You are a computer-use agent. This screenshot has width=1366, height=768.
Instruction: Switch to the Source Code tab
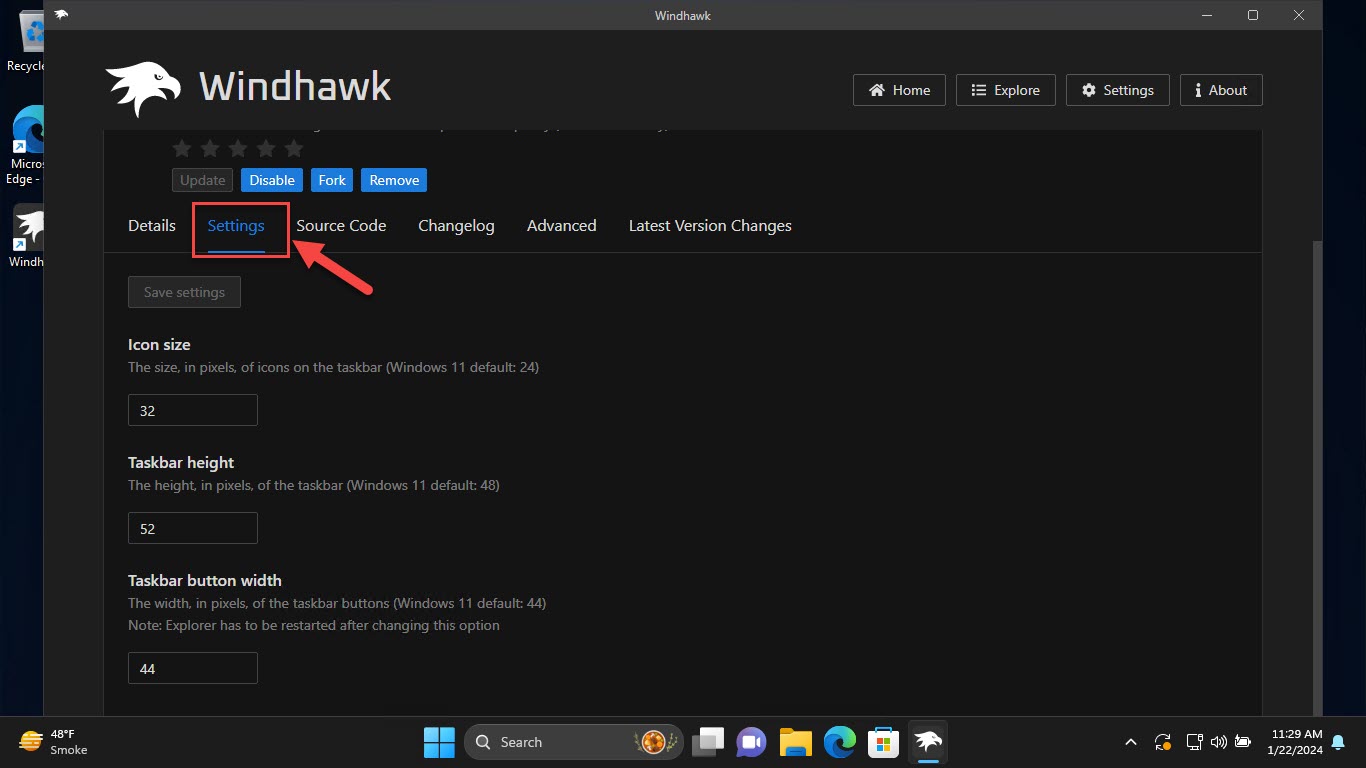[341, 226]
